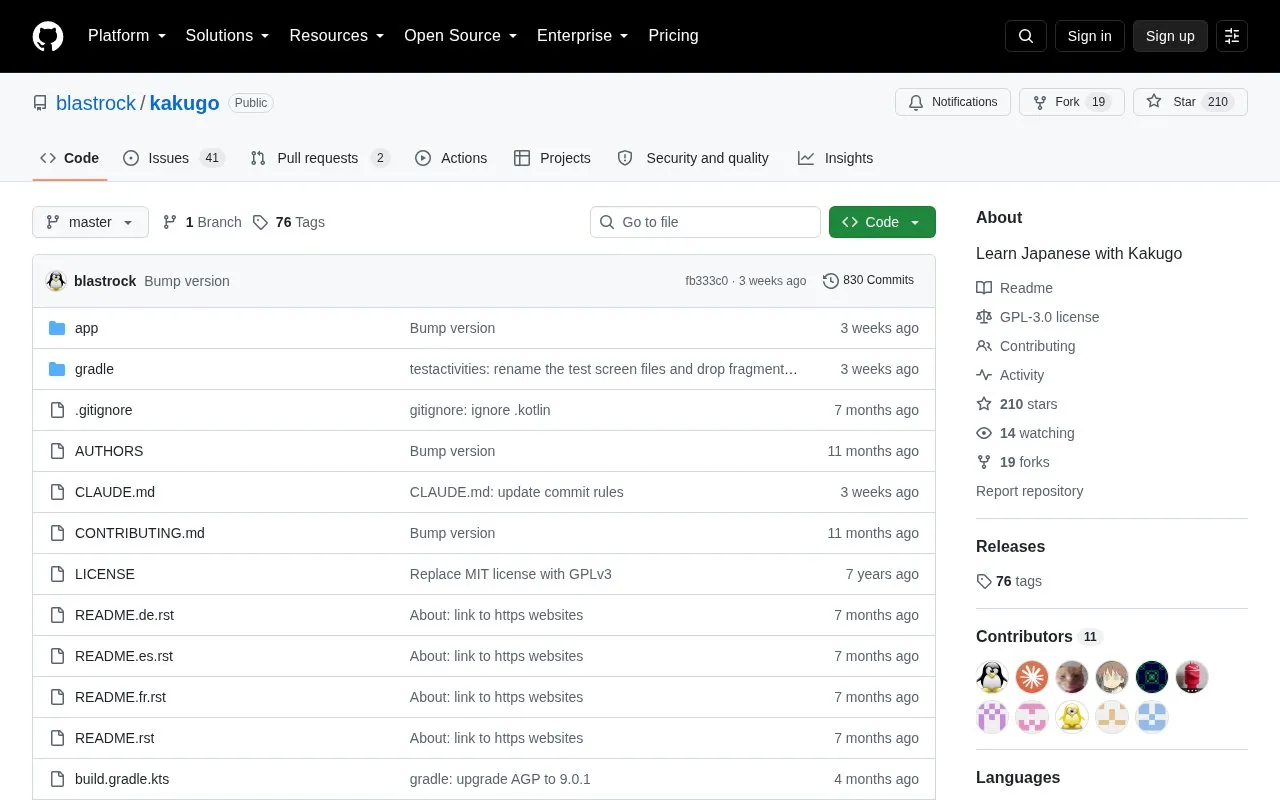Open the kakugo repository name link
The width and height of the screenshot is (1280, 800).
(x=184, y=103)
